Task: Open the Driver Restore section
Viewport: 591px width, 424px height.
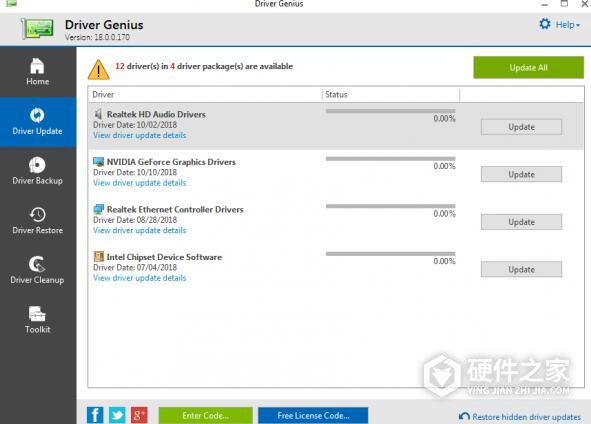Action: (x=38, y=221)
